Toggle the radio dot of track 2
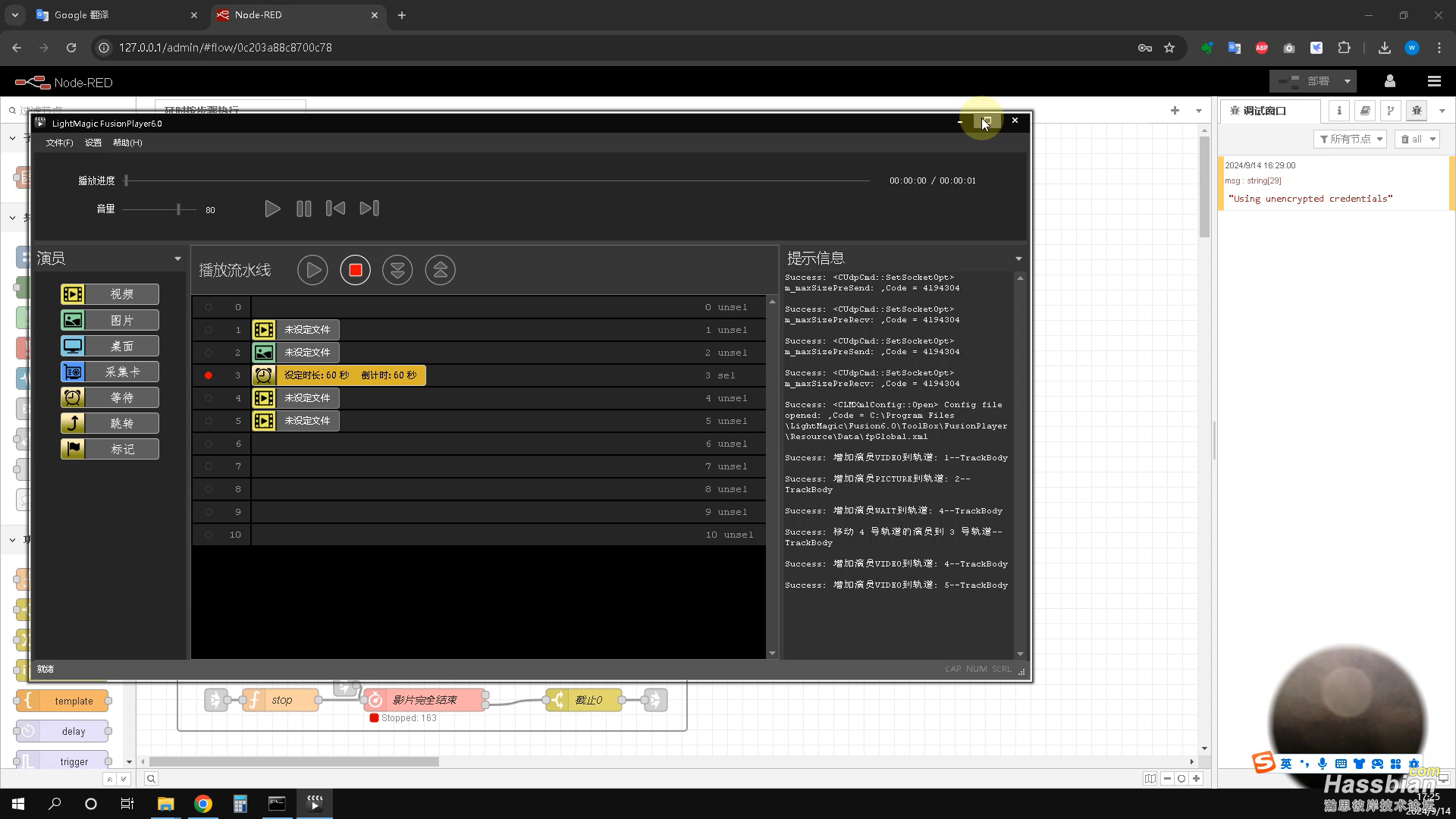Viewport: 1456px width, 819px height. click(x=209, y=353)
